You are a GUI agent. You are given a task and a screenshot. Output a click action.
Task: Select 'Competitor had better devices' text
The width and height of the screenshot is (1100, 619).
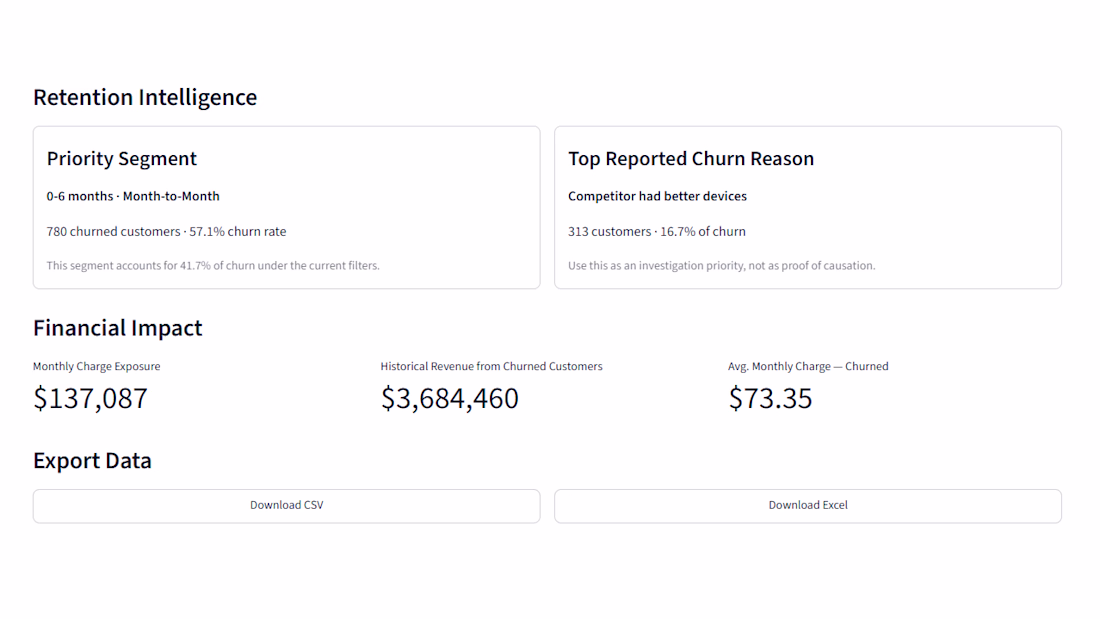(657, 197)
